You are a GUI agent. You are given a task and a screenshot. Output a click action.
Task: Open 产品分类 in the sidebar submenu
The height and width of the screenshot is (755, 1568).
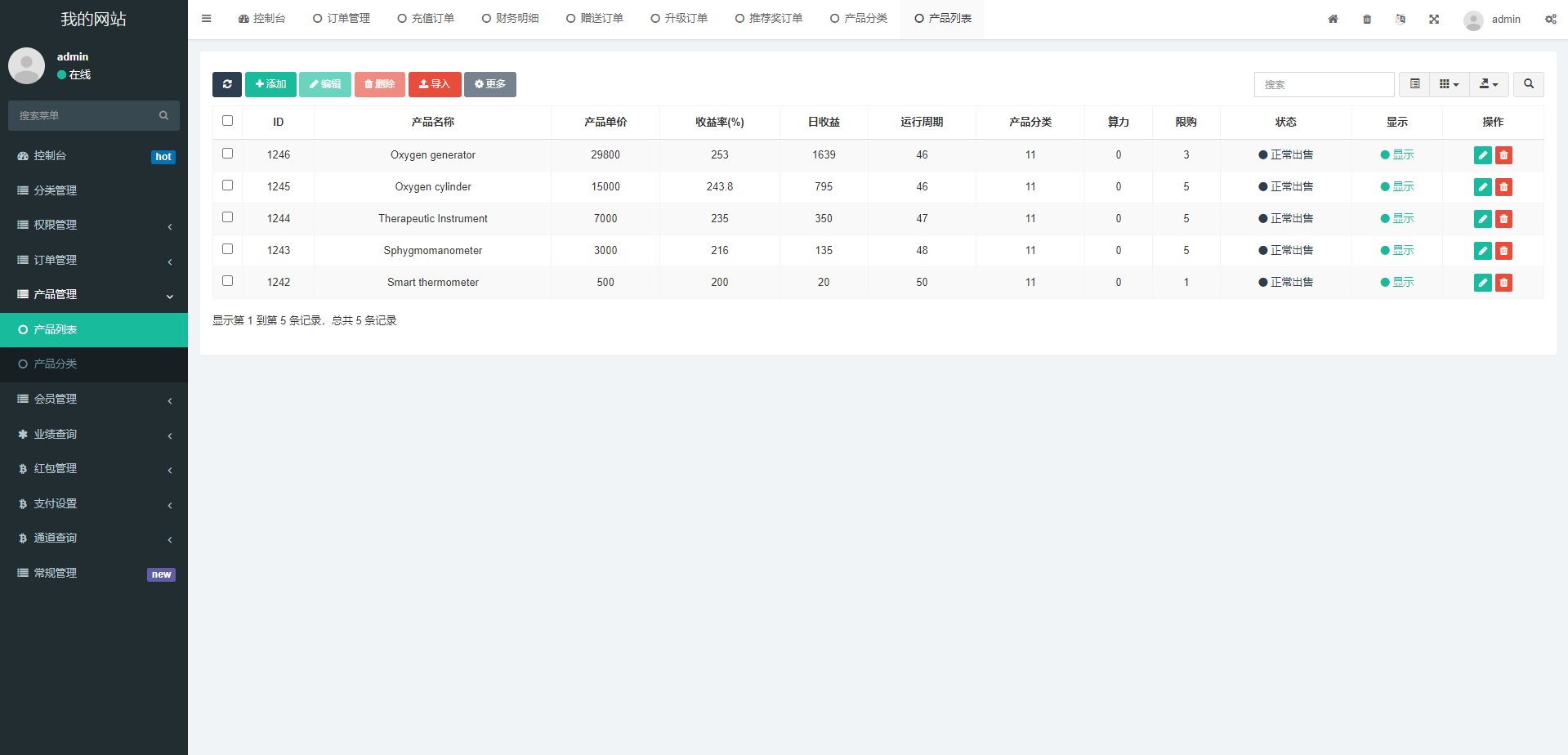(x=56, y=364)
